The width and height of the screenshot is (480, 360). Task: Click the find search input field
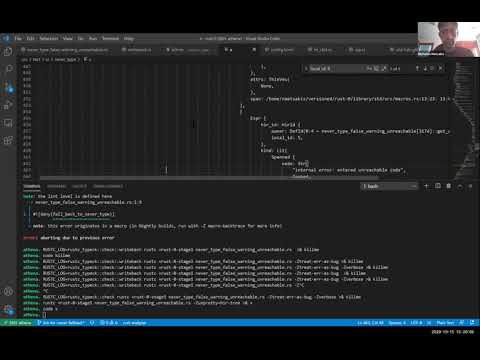coord(337,68)
